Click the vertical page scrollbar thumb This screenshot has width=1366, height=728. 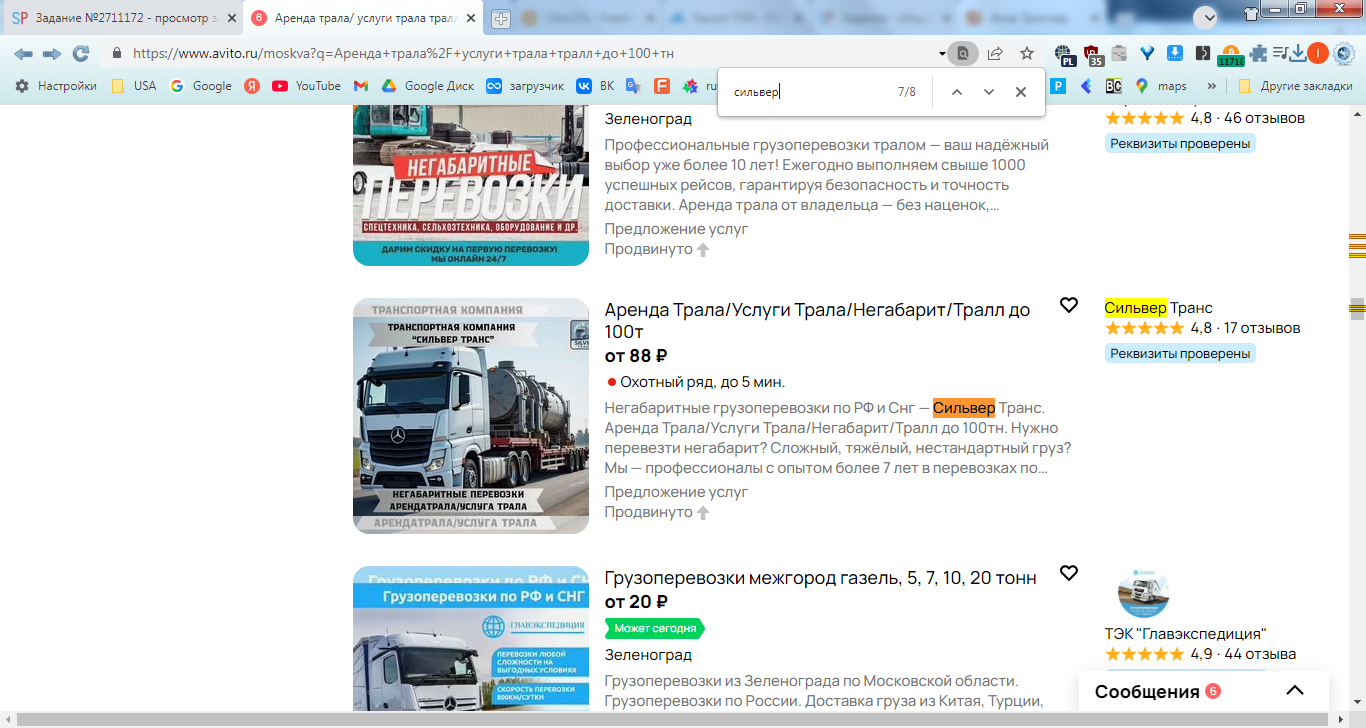click(1357, 307)
